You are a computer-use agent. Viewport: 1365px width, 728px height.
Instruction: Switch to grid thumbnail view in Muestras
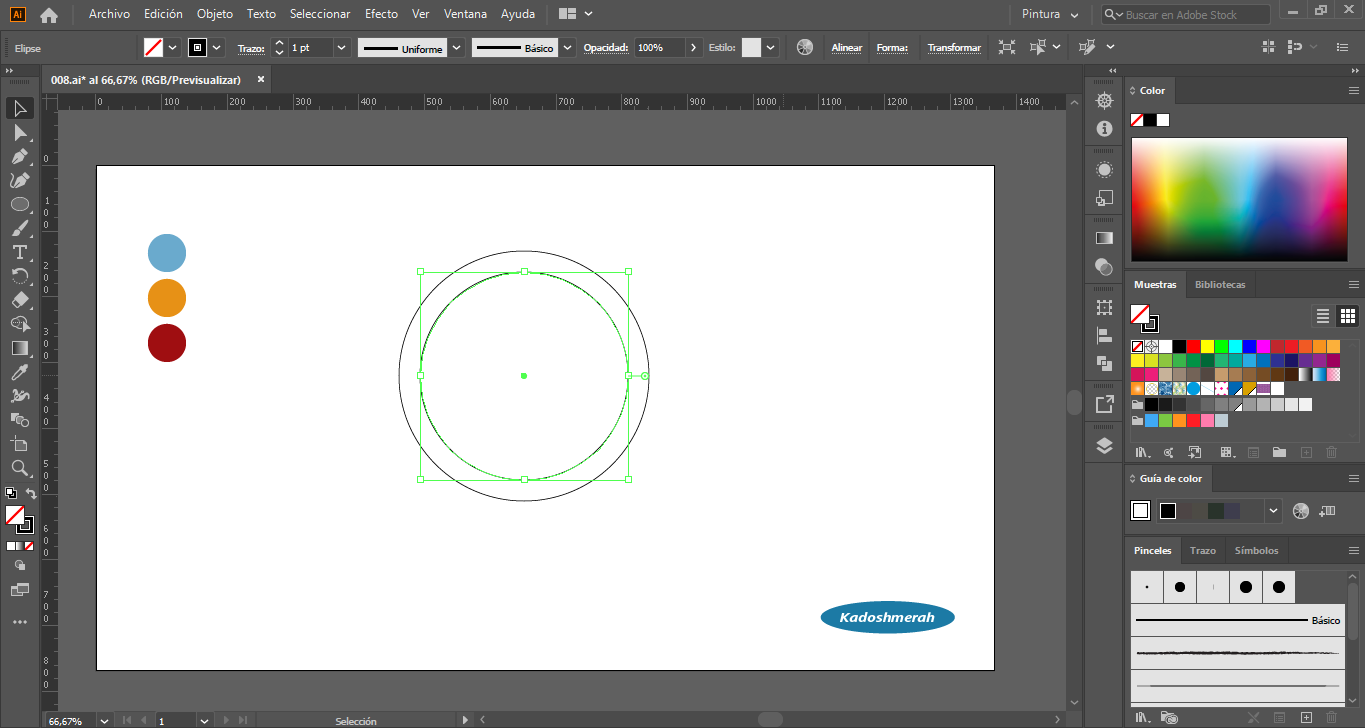[x=1348, y=316]
